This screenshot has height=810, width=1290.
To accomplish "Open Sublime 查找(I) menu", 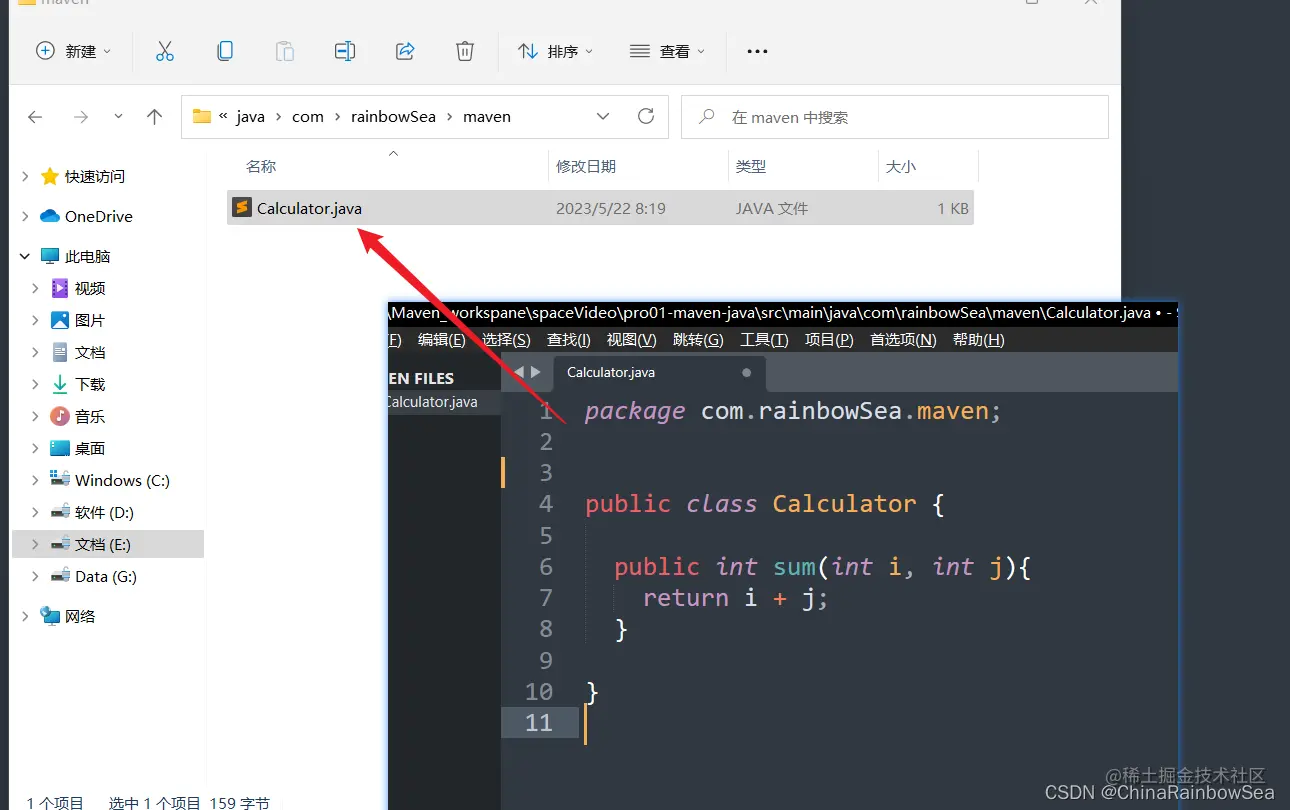I will (569, 340).
